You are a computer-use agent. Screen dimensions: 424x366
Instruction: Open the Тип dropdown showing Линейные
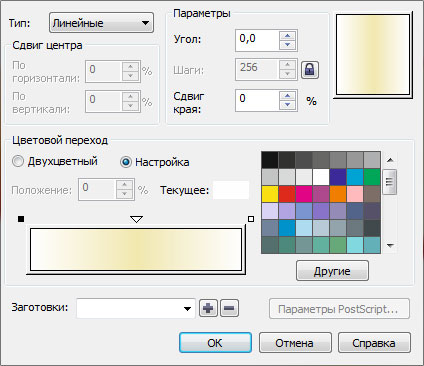[x=101, y=23]
